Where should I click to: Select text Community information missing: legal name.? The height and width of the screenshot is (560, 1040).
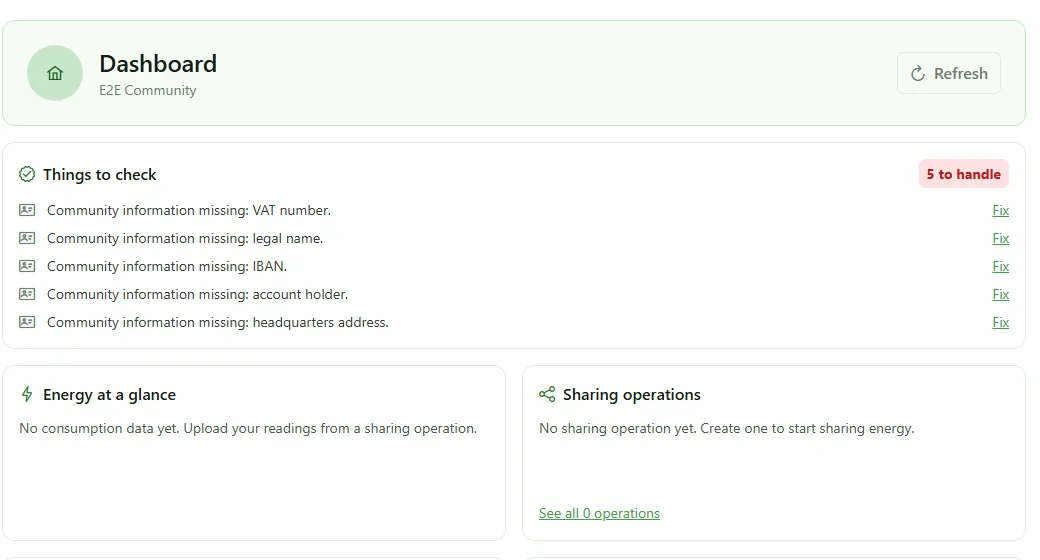[x=184, y=238]
